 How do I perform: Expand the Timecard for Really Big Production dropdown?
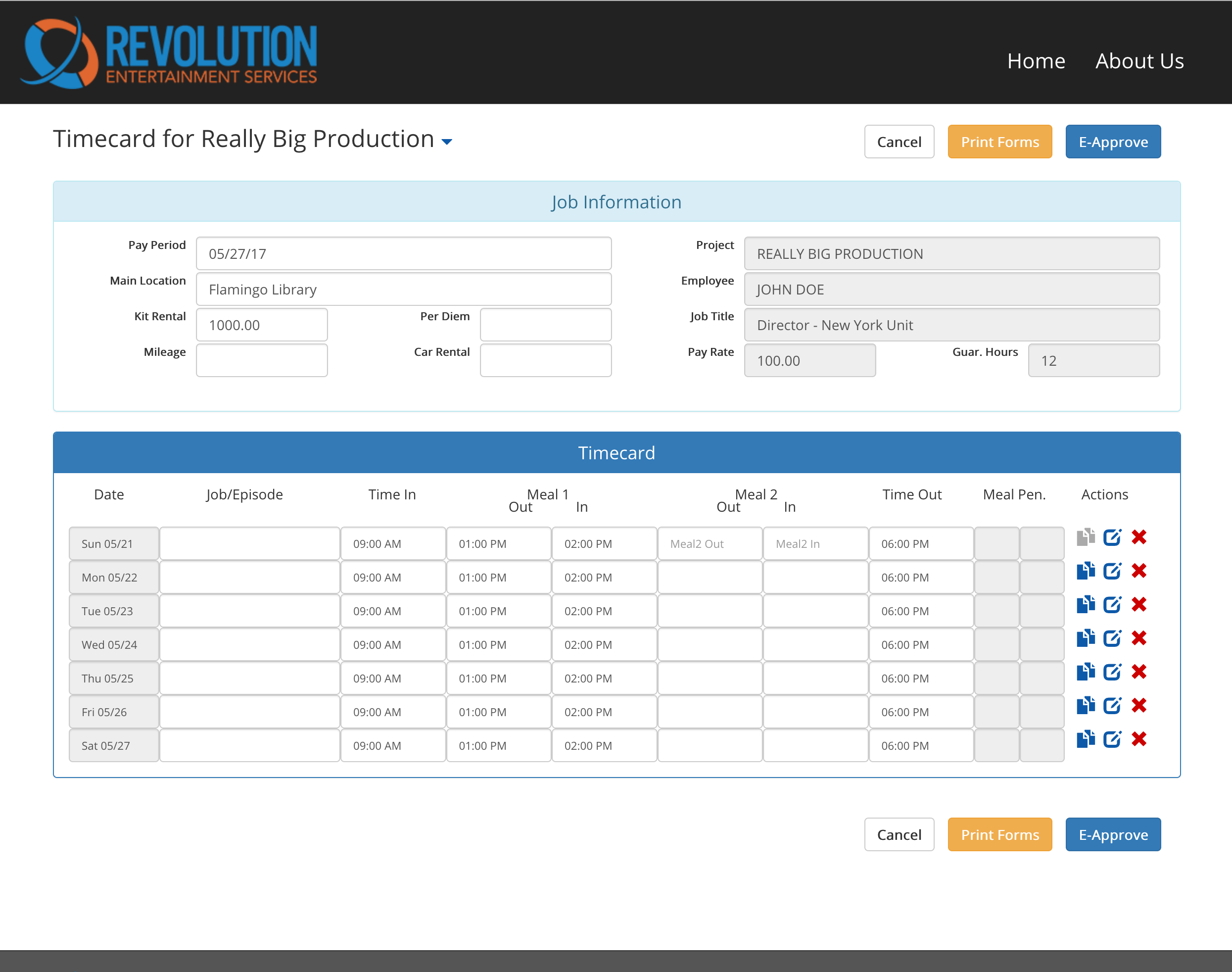pos(447,141)
